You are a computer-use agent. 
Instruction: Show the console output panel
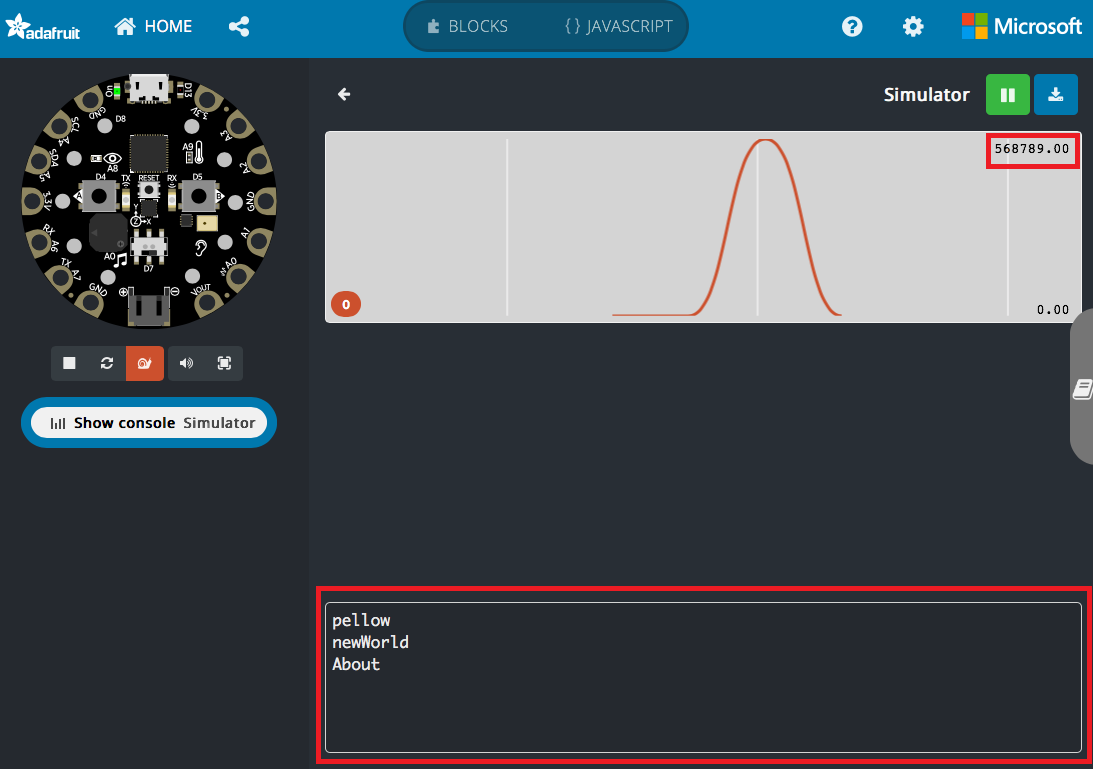148,422
